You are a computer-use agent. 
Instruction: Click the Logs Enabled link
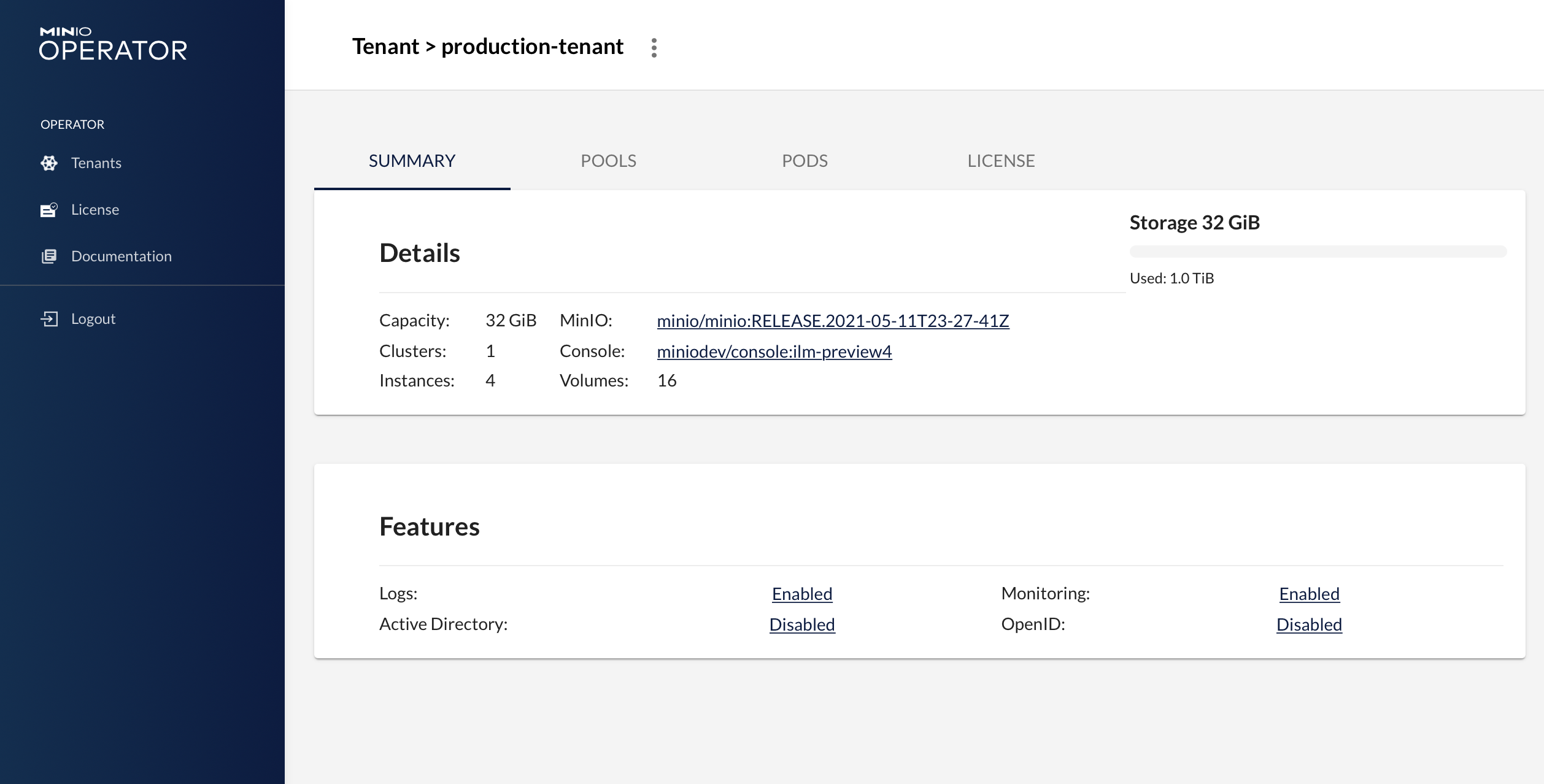click(802, 594)
